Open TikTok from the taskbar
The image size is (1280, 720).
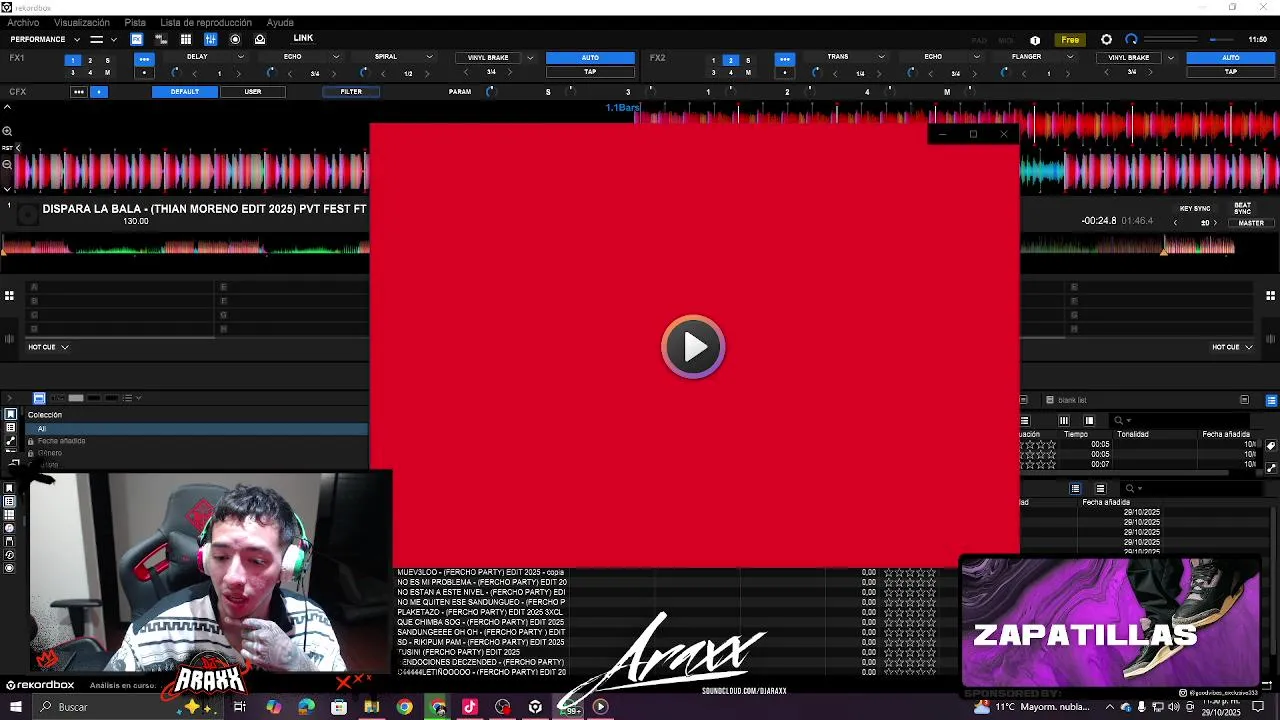[x=469, y=707]
